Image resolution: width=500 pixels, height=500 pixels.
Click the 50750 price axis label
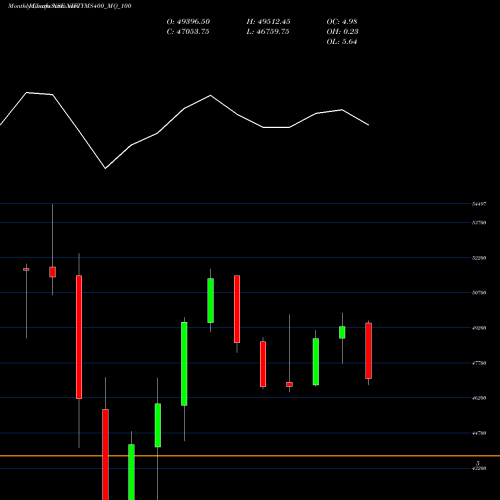pyautogui.click(x=479, y=293)
